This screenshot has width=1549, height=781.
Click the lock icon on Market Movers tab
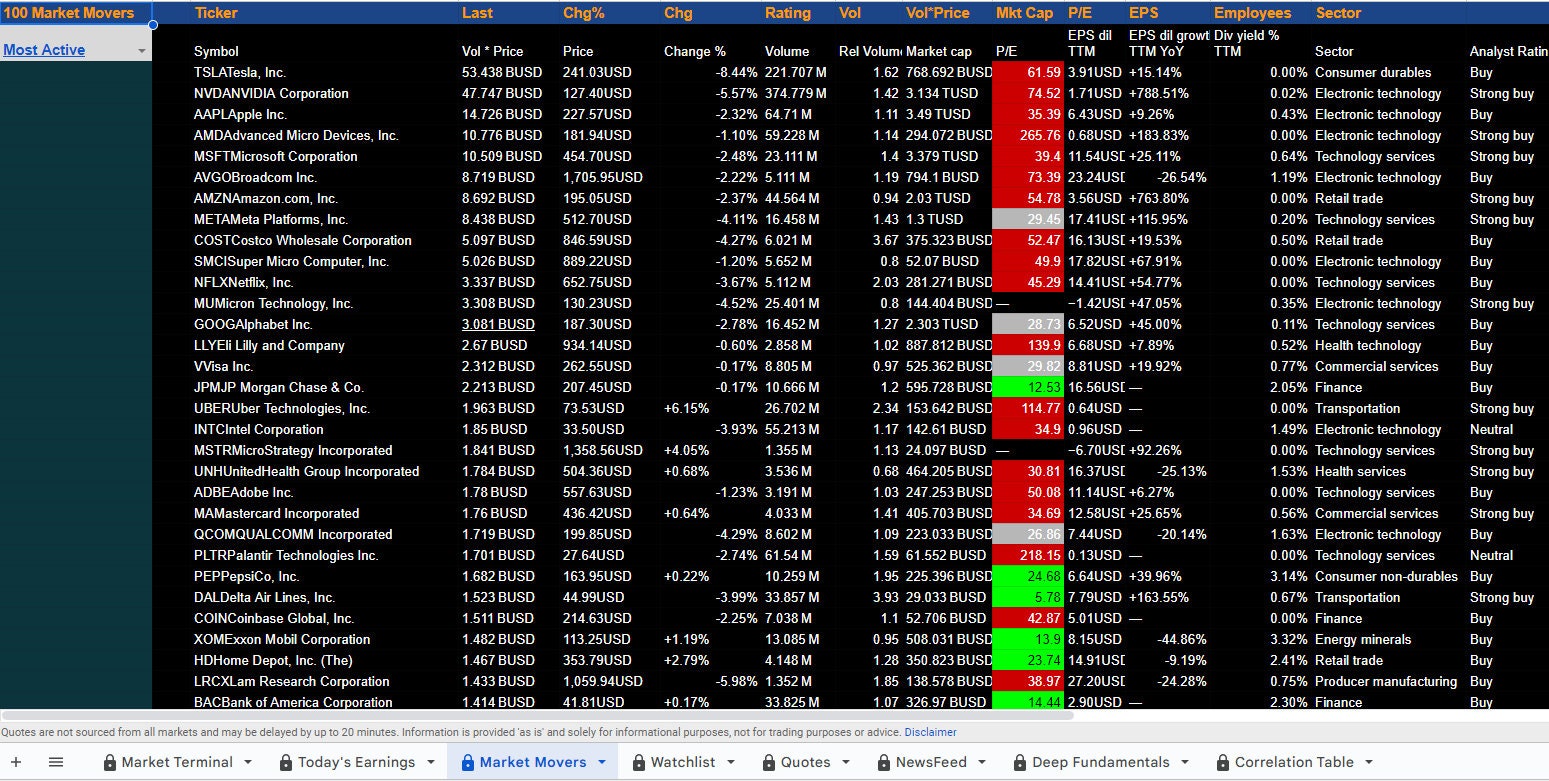click(468, 762)
